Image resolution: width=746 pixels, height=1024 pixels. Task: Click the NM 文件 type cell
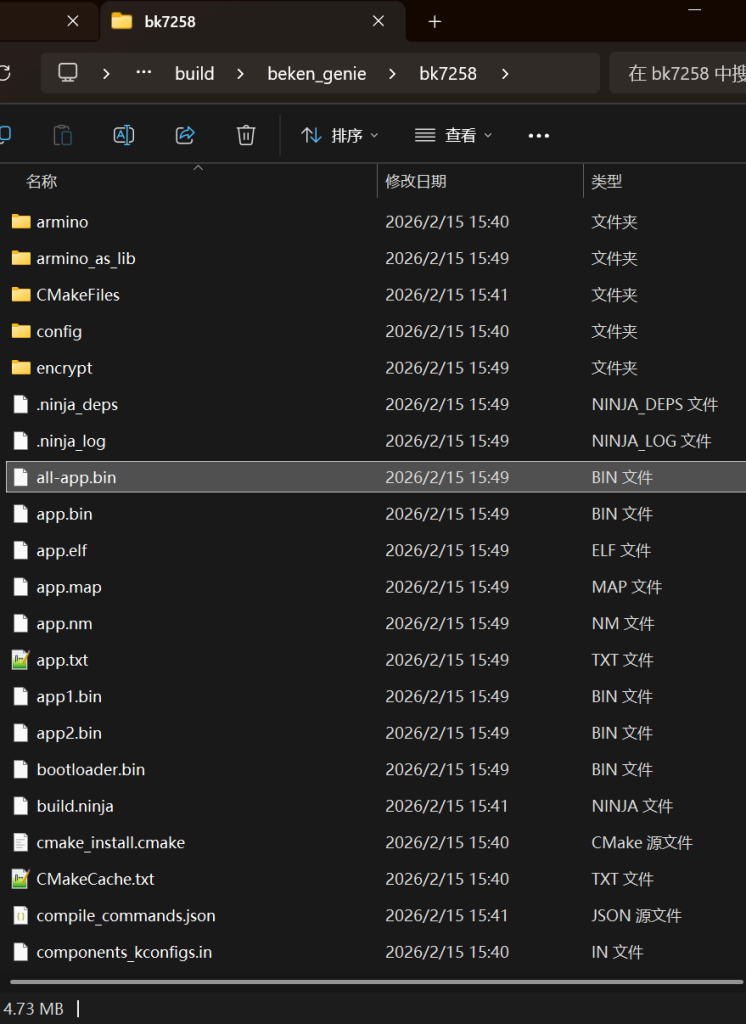[623, 624]
